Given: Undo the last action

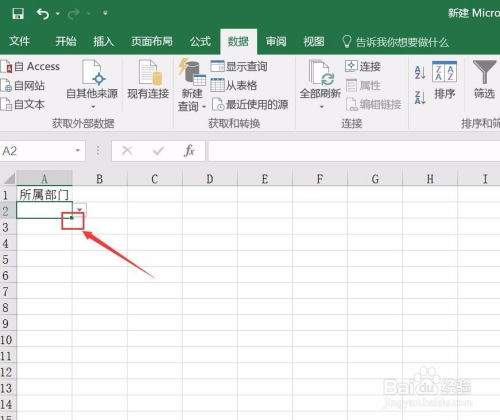Looking at the screenshot, I should 43,14.
